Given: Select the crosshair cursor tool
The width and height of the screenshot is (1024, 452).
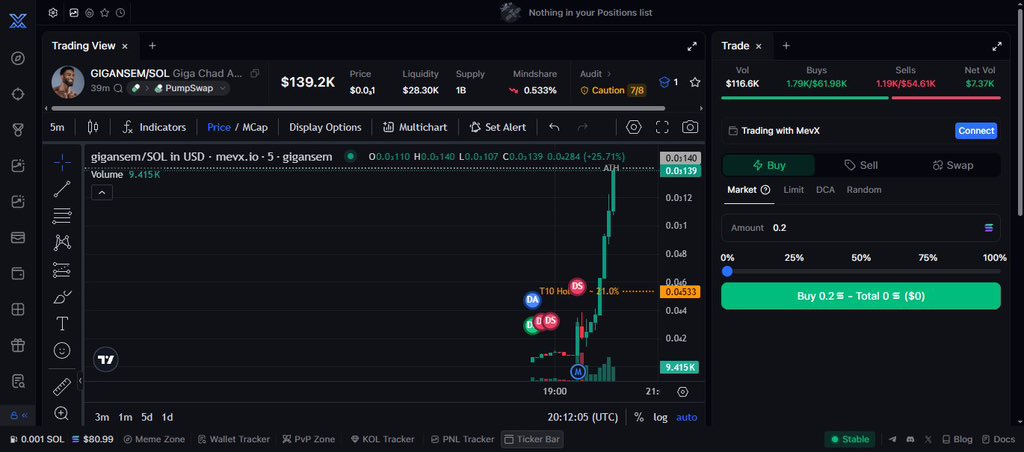Looking at the screenshot, I should pyautogui.click(x=62, y=162).
